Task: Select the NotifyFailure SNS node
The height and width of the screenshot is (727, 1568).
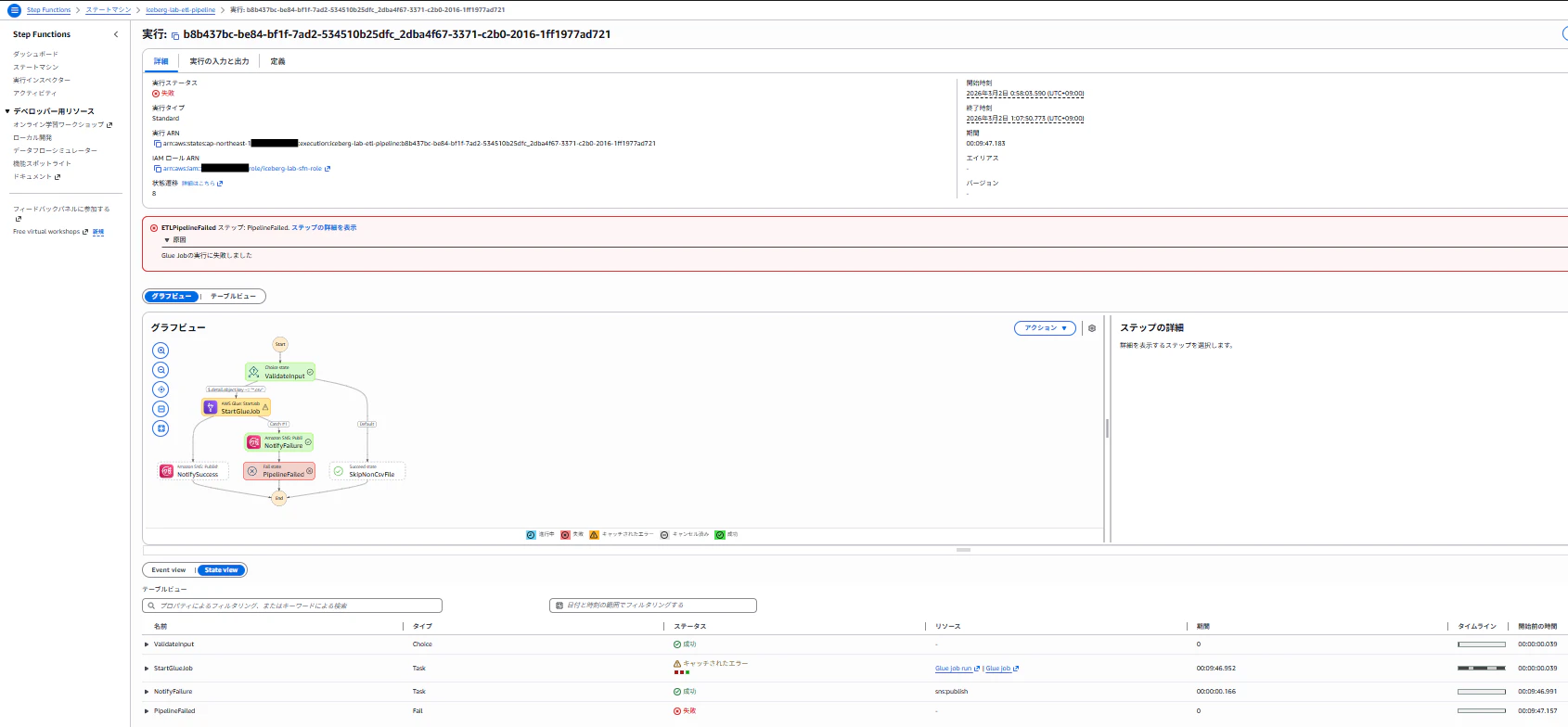Action: pos(279,442)
